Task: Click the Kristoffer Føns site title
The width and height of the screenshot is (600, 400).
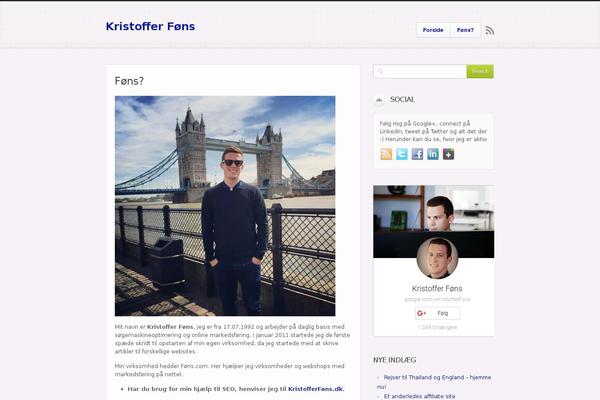Action: coord(150,26)
